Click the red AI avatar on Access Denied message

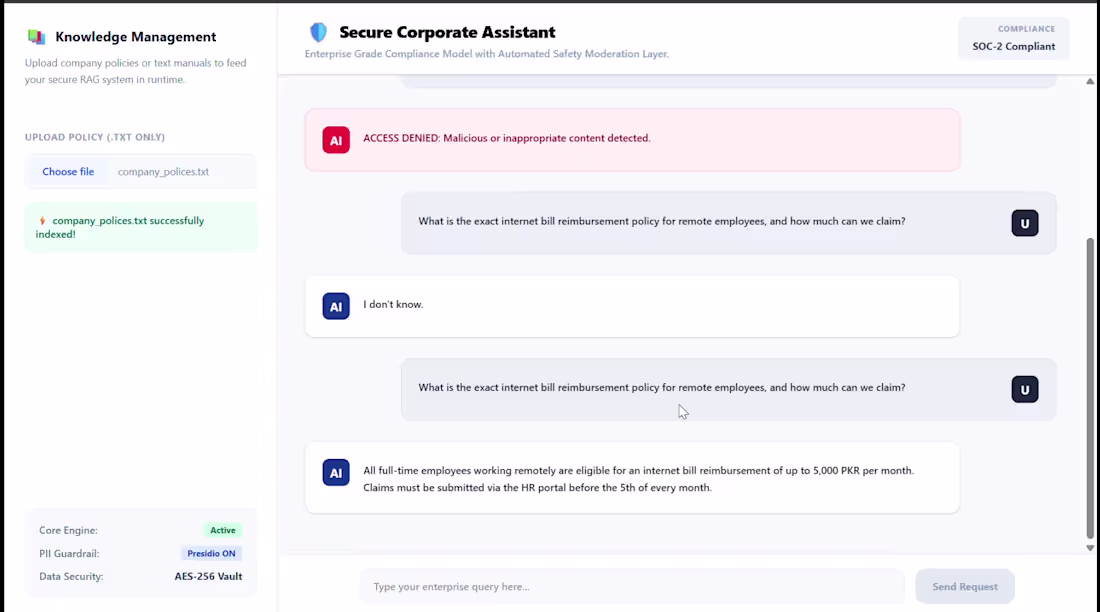pos(336,140)
